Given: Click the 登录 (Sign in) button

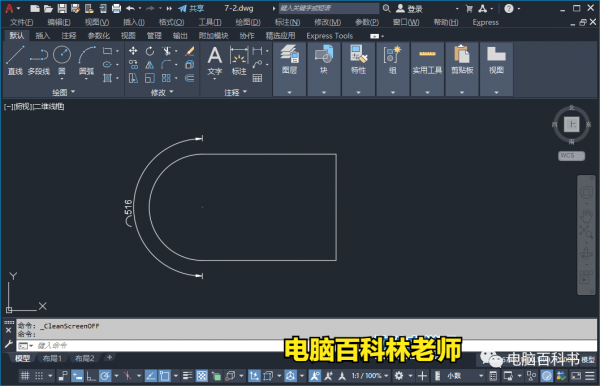Looking at the screenshot, I should (409, 8).
